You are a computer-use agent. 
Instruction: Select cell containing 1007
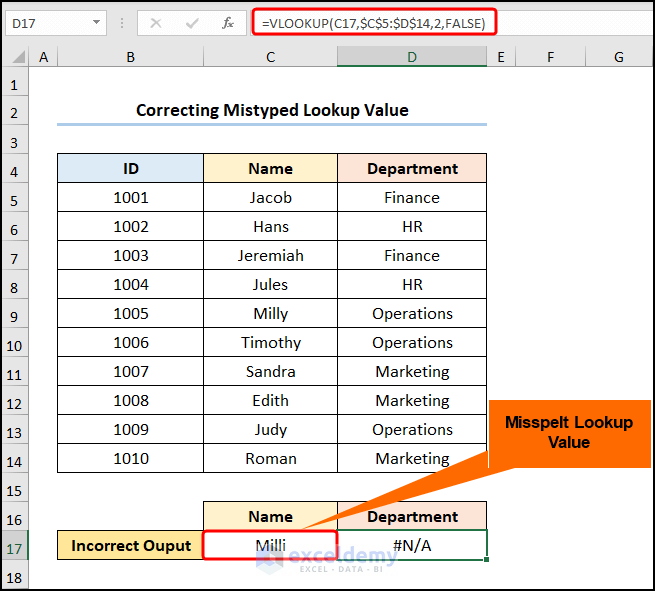point(130,371)
